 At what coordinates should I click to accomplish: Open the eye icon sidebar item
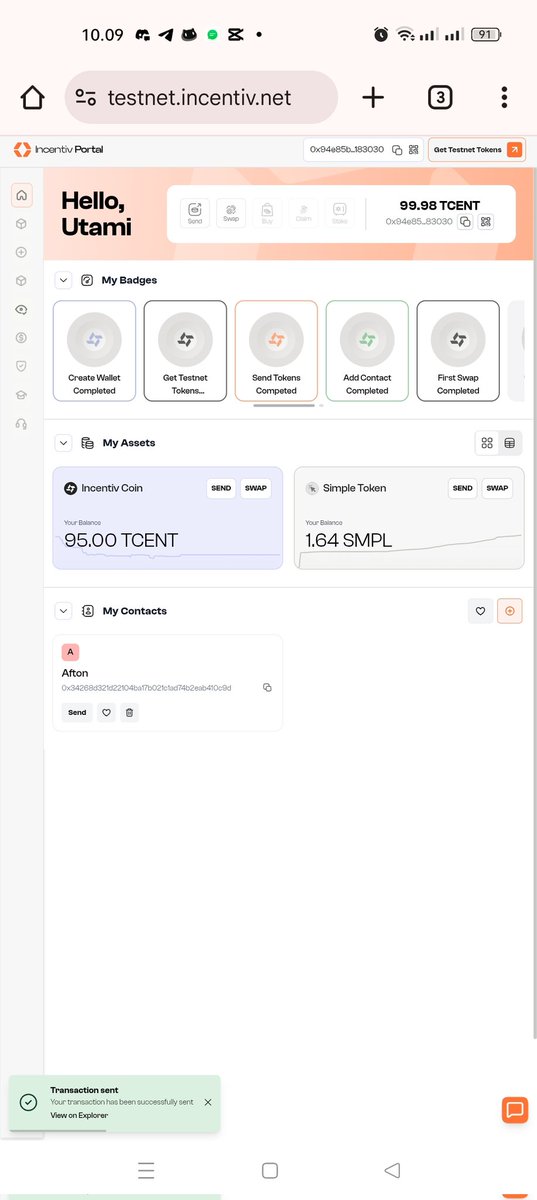point(22,310)
